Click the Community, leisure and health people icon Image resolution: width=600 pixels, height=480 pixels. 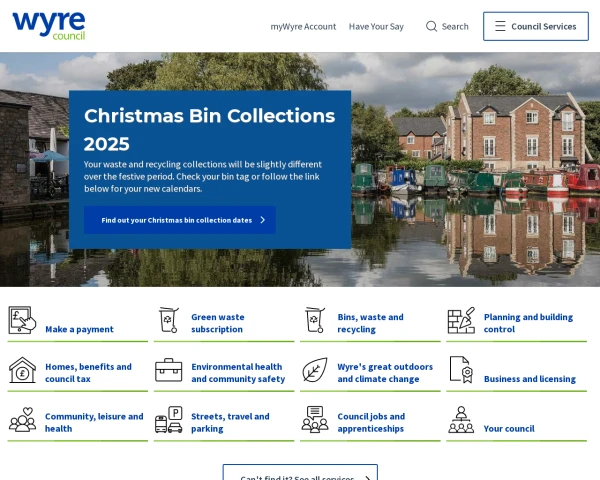tap(22, 420)
